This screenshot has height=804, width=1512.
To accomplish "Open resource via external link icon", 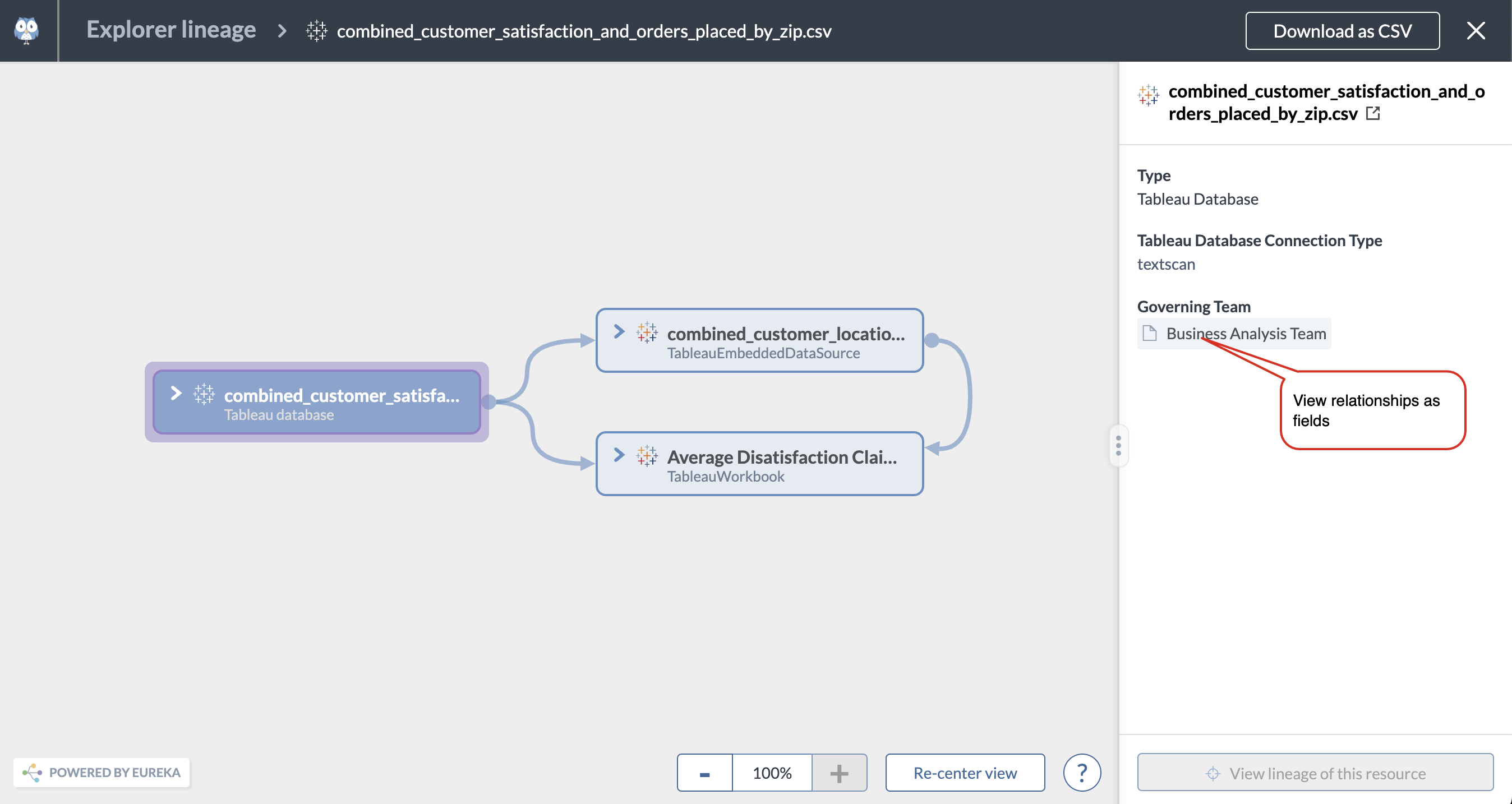I will coord(1372,113).
